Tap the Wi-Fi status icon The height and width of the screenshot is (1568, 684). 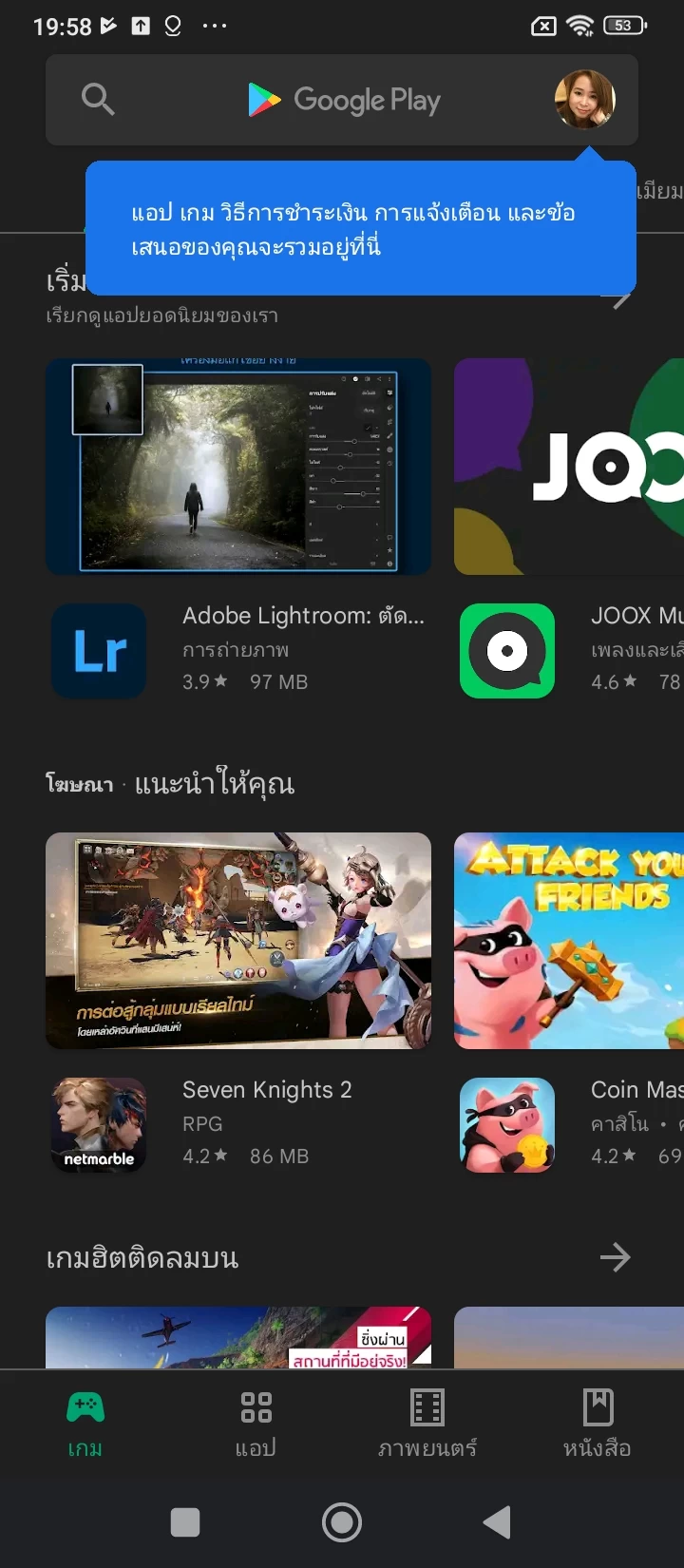(580, 27)
